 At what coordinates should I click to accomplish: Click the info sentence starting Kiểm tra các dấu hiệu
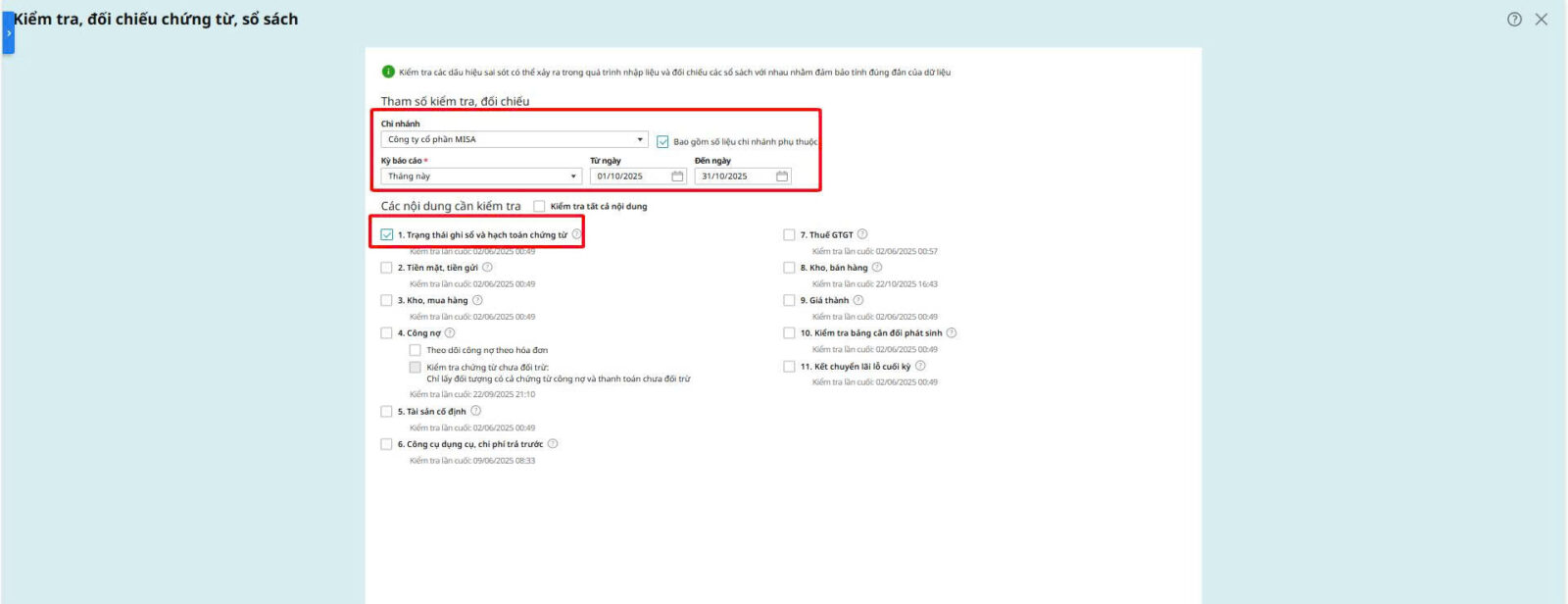click(674, 72)
